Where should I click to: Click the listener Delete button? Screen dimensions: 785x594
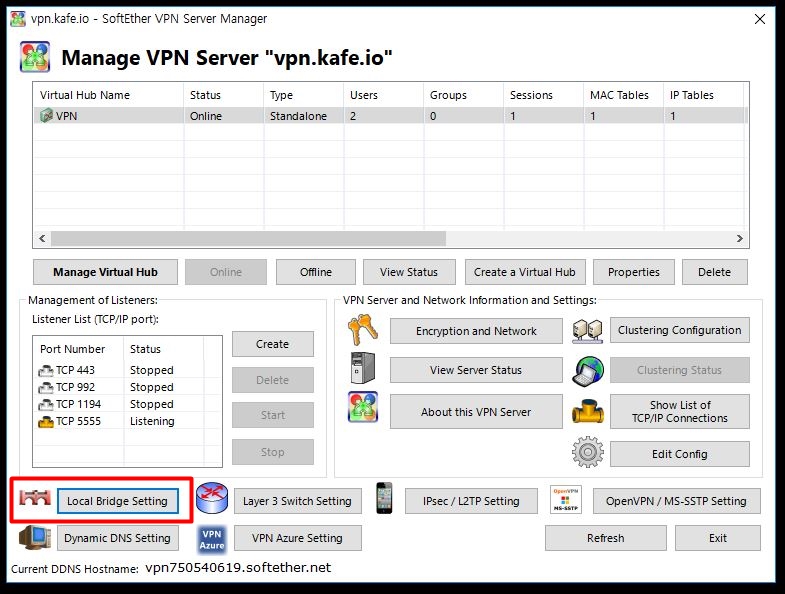(273, 380)
